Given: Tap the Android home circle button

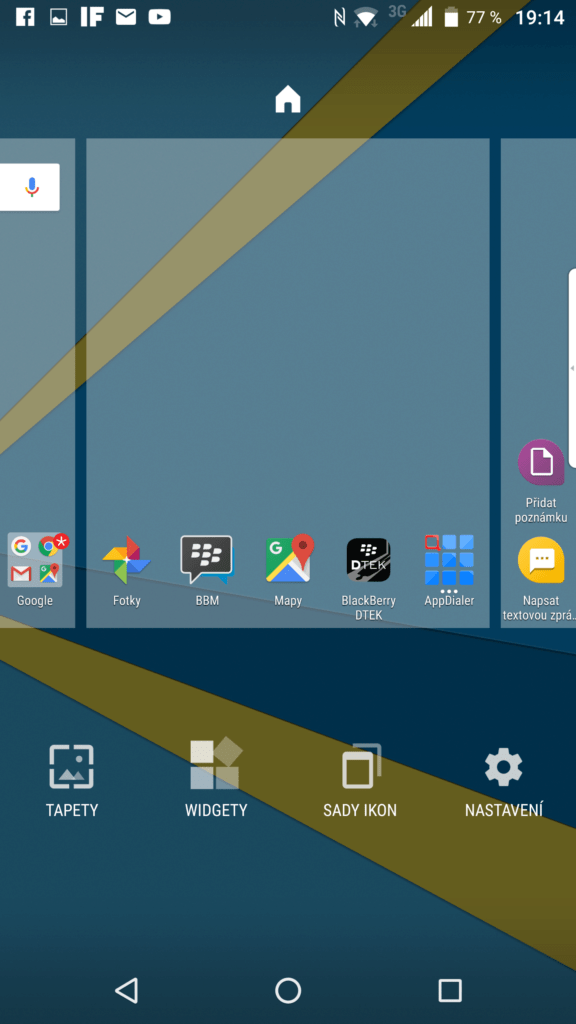Looking at the screenshot, I should coord(288,990).
